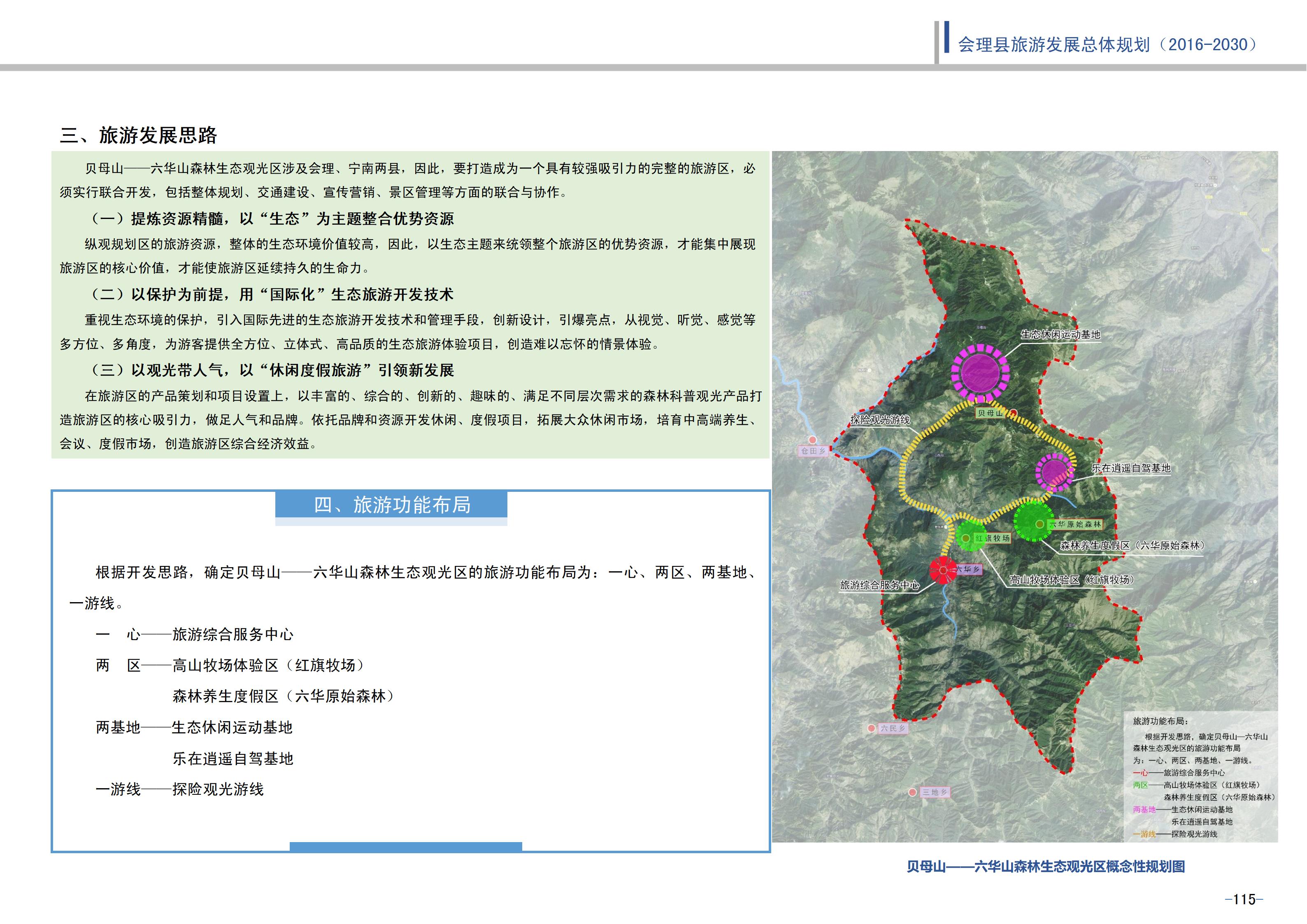Click the section heading 三、旅游发展思路

point(138,135)
